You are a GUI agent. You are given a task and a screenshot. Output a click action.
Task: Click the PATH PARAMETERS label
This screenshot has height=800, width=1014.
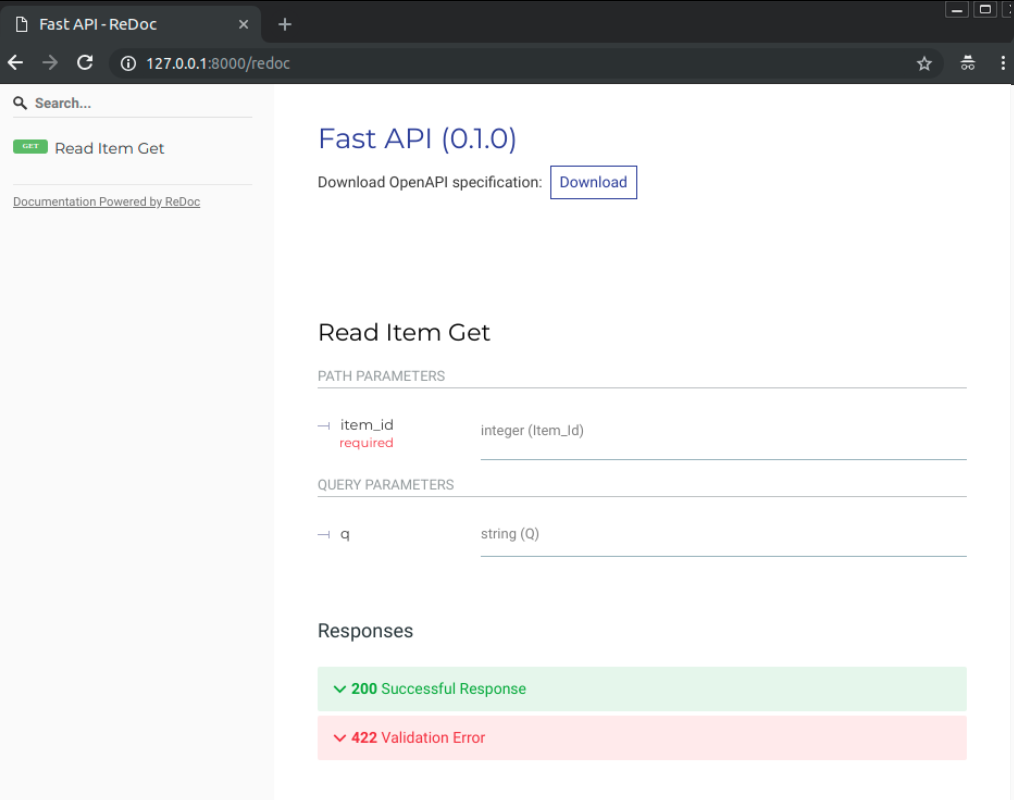coord(381,376)
